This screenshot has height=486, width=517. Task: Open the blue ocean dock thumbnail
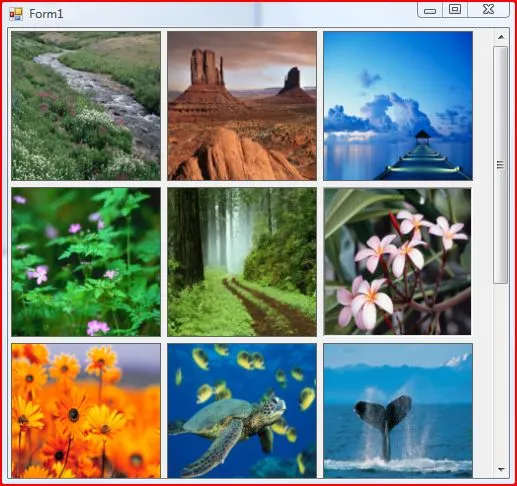click(398, 106)
